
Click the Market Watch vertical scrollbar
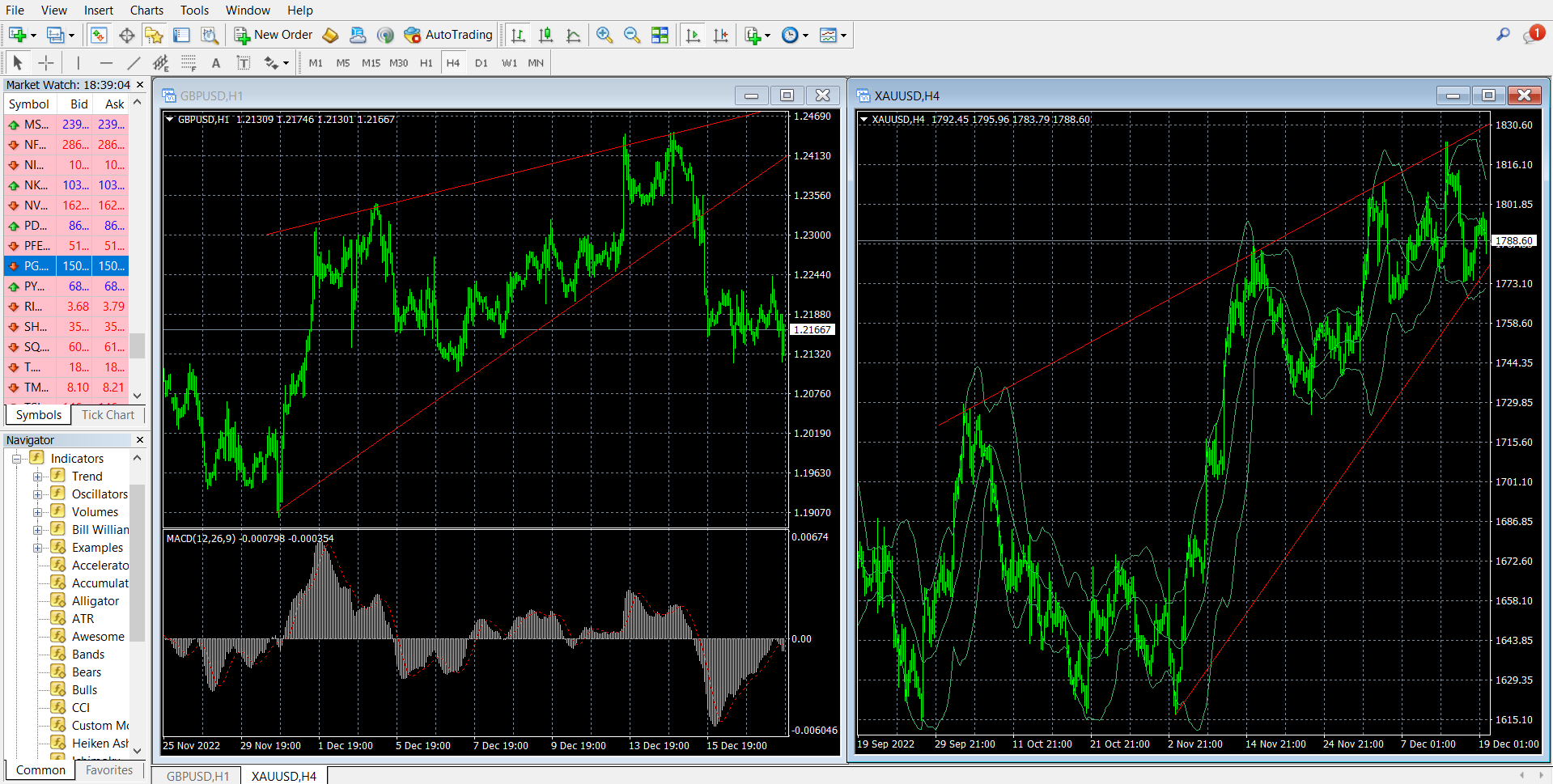(137, 346)
